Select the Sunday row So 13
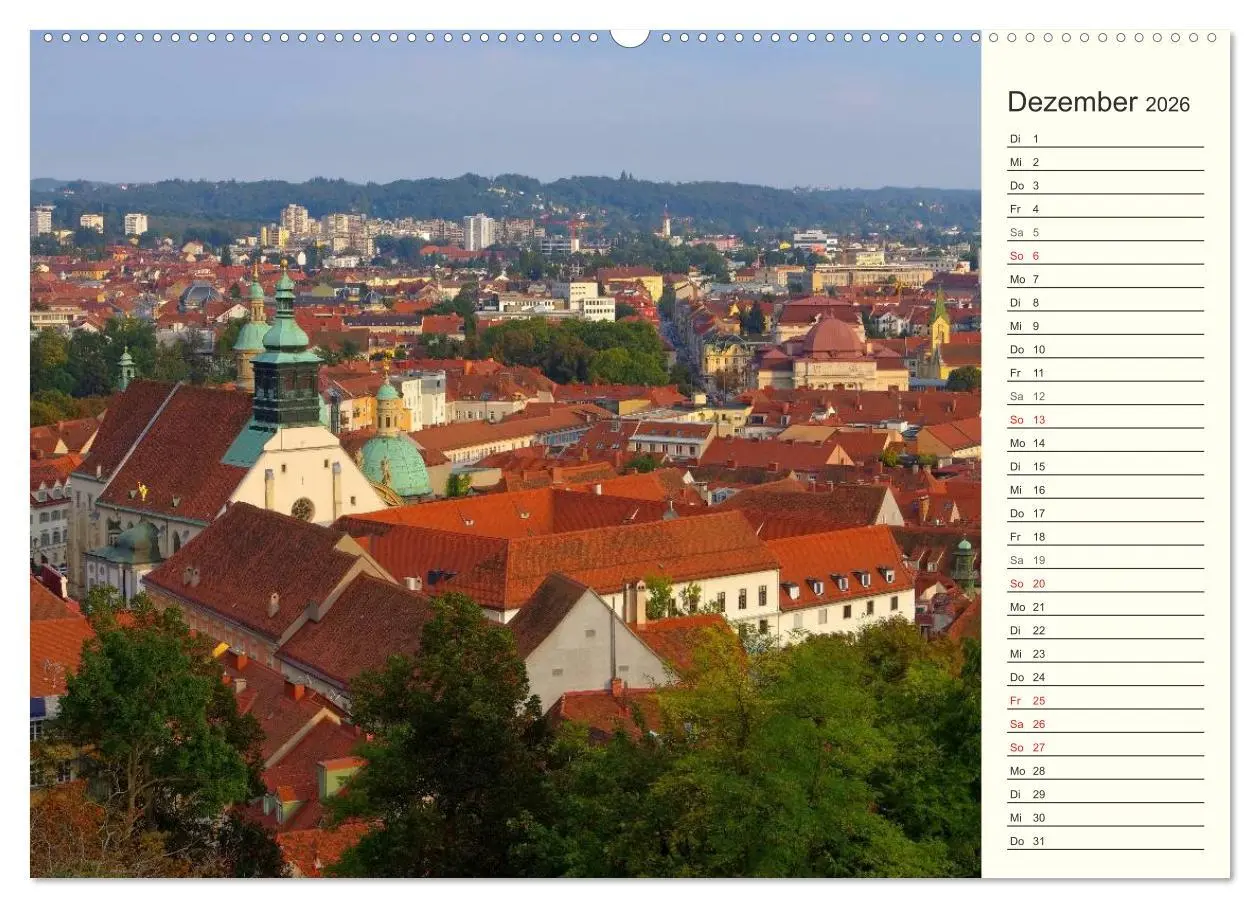Screen dimensions: 1260x908 point(1024,420)
